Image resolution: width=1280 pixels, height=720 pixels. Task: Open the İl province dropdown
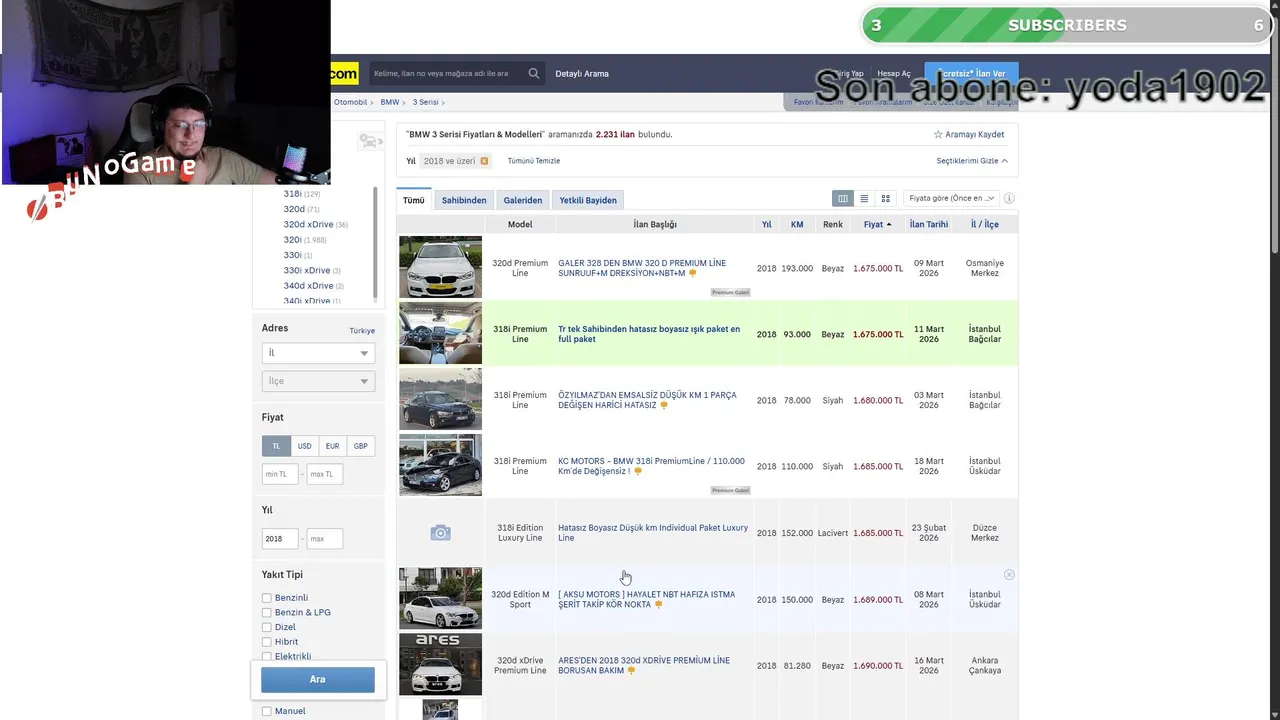[318, 353]
